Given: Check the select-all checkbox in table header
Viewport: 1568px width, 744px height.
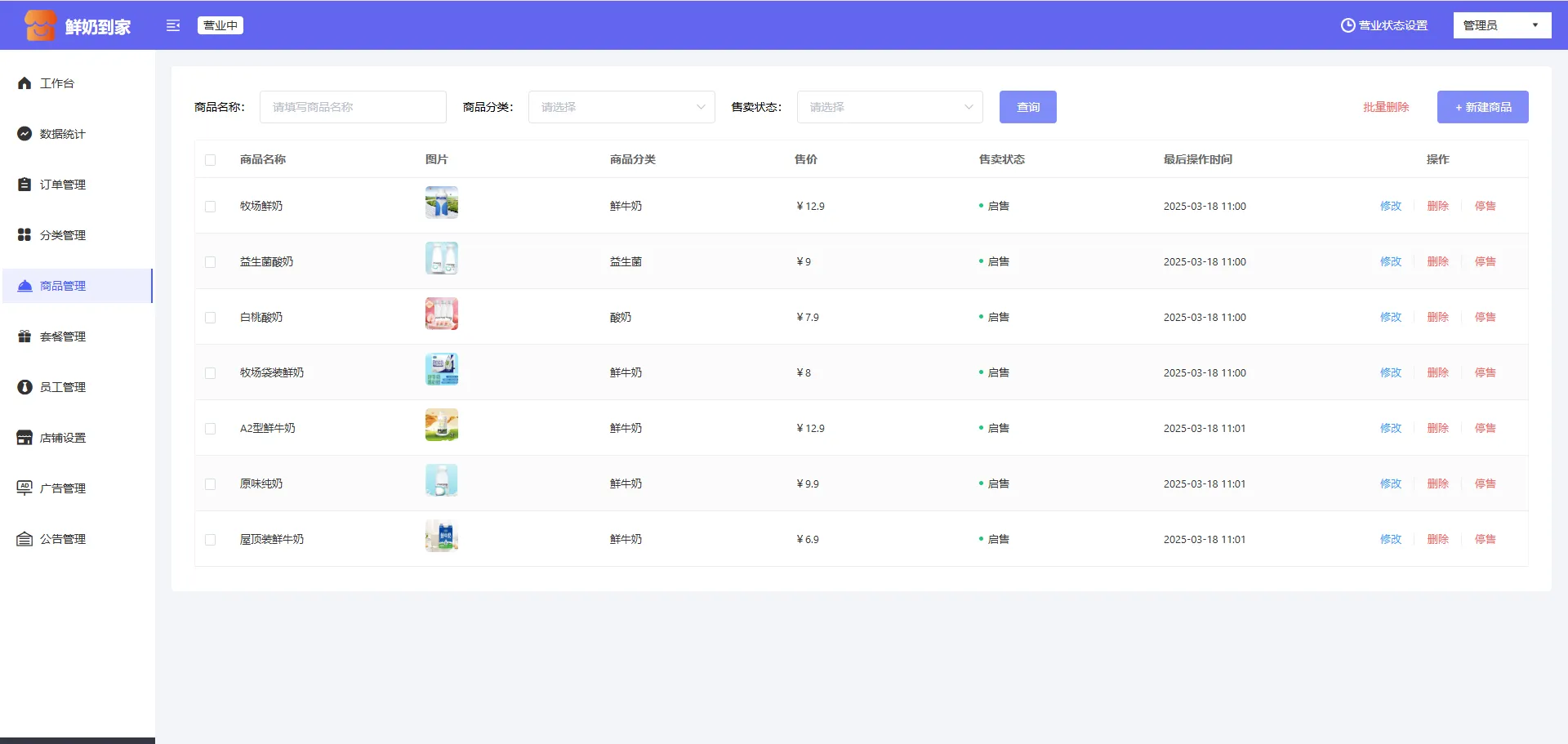Looking at the screenshot, I should point(211,160).
